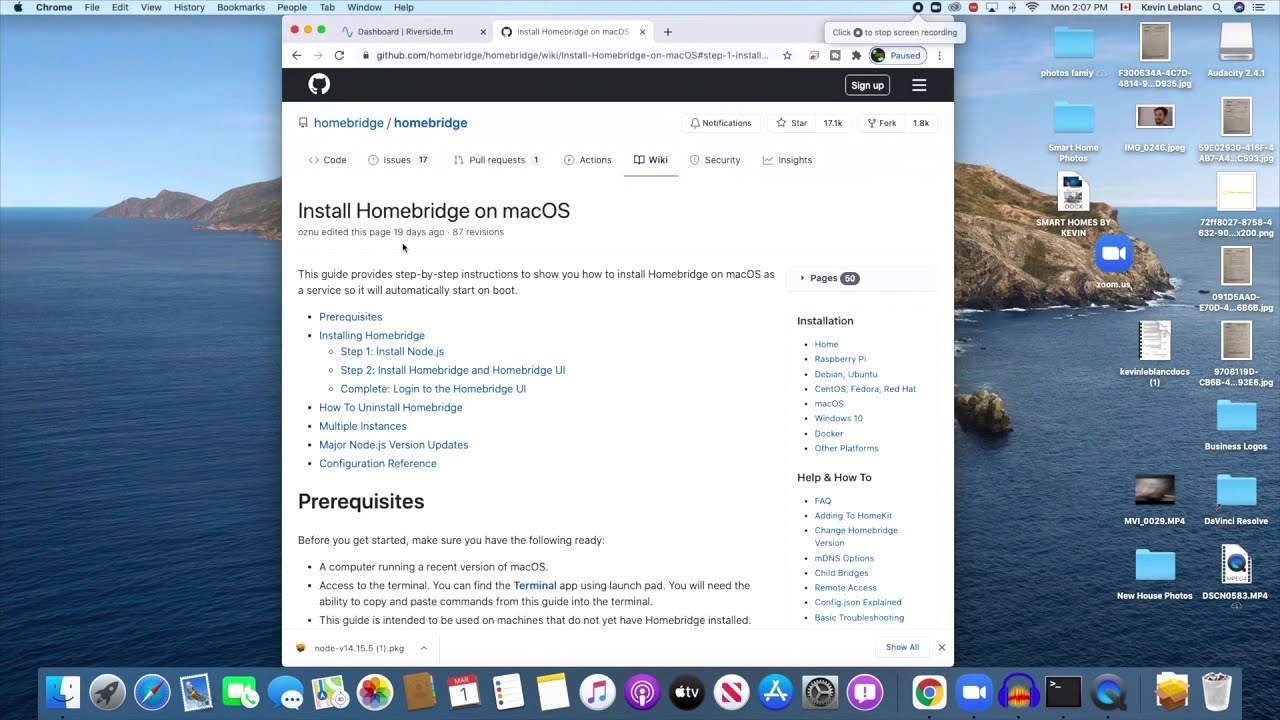1280x720 pixels.
Task: Open Apple TV from the dock
Action: (x=687, y=692)
